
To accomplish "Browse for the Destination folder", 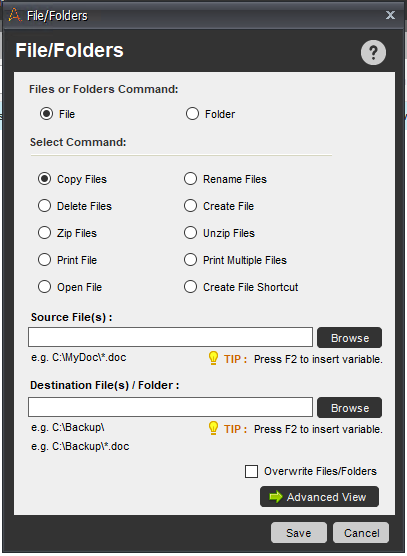I will (x=350, y=408).
